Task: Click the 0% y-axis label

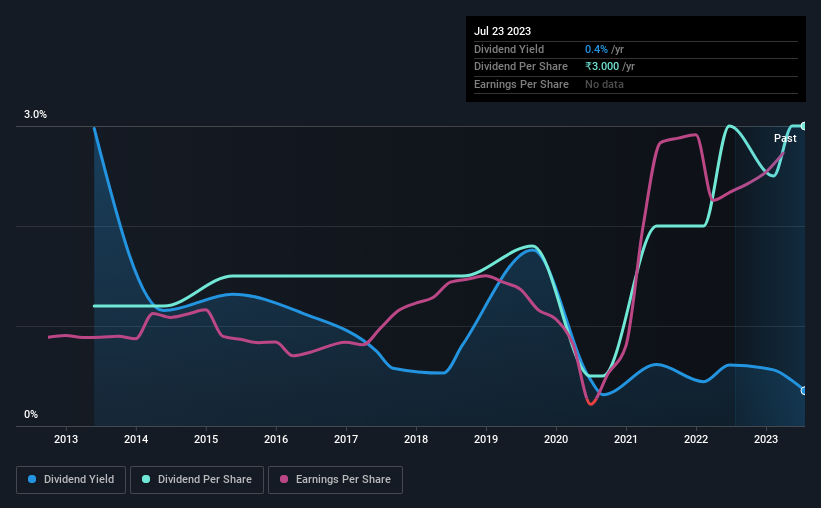Action: tap(31, 414)
